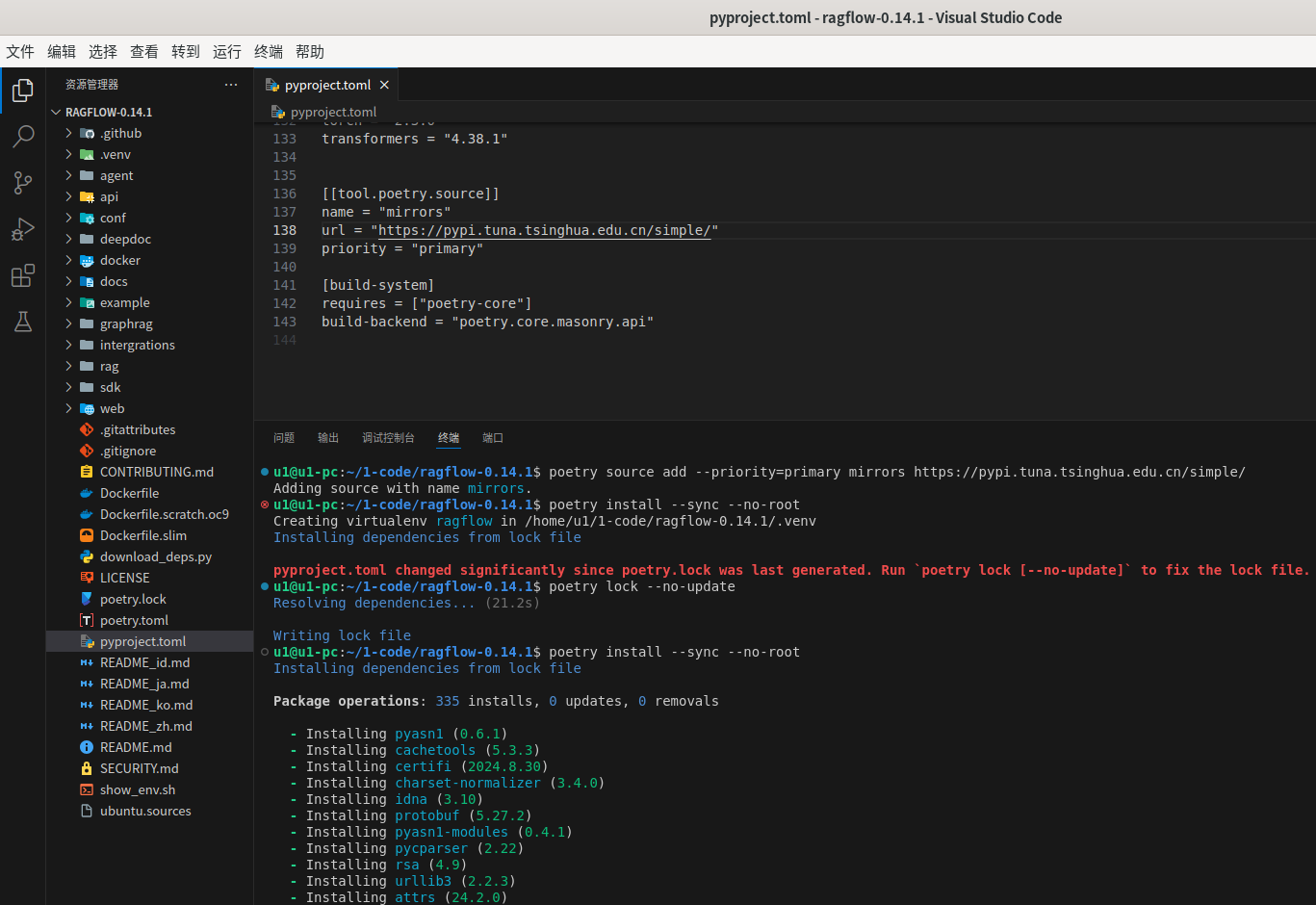Click the build-backend line in editor
This screenshot has width=1316, height=905.
487,322
